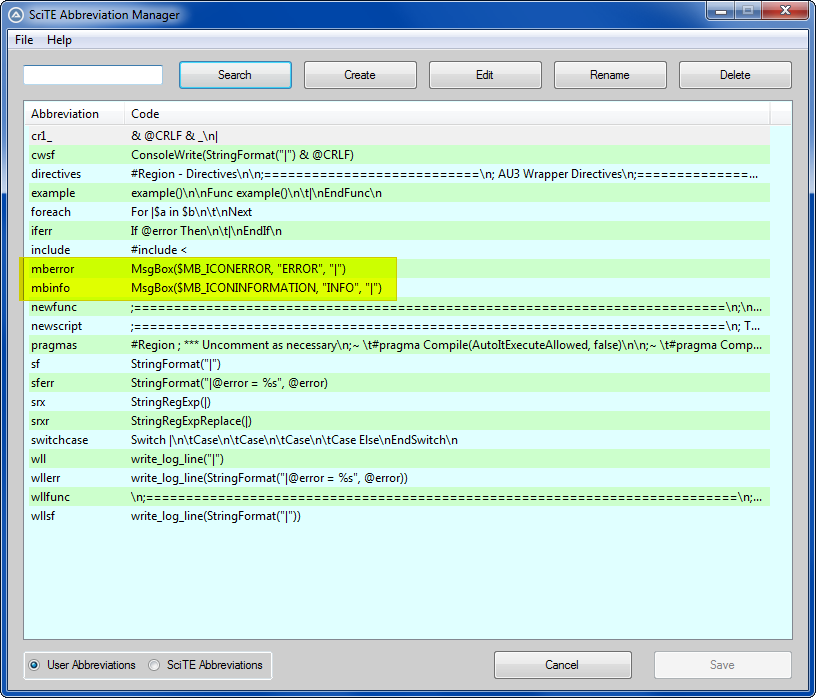
Task: Select the srx abbreviation row
Action: (397, 402)
